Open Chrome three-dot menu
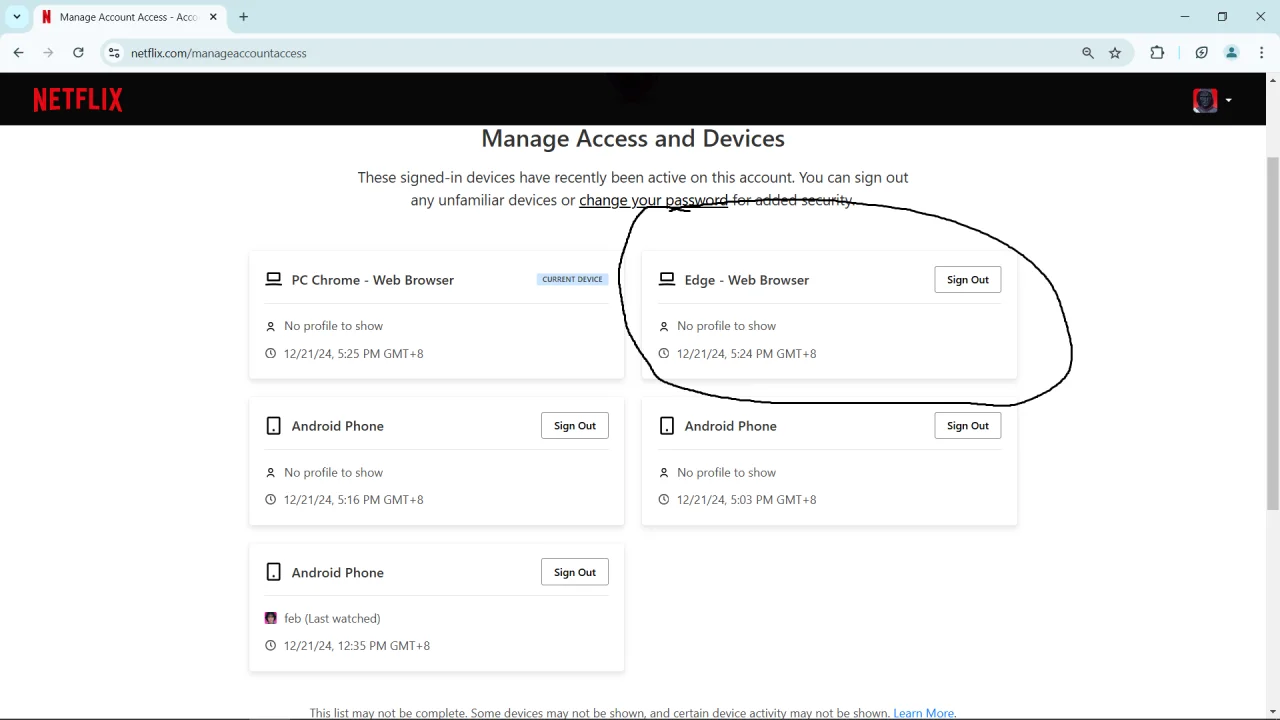 (x=1262, y=53)
